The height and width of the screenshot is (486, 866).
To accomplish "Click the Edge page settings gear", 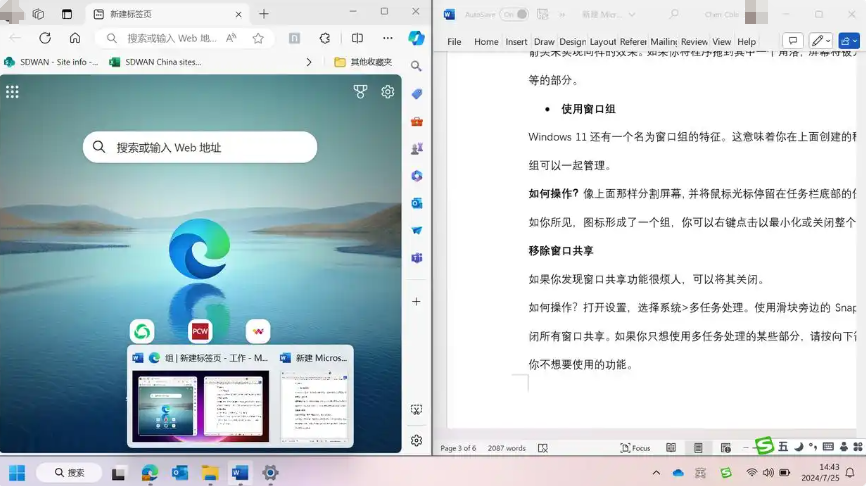I will click(388, 92).
